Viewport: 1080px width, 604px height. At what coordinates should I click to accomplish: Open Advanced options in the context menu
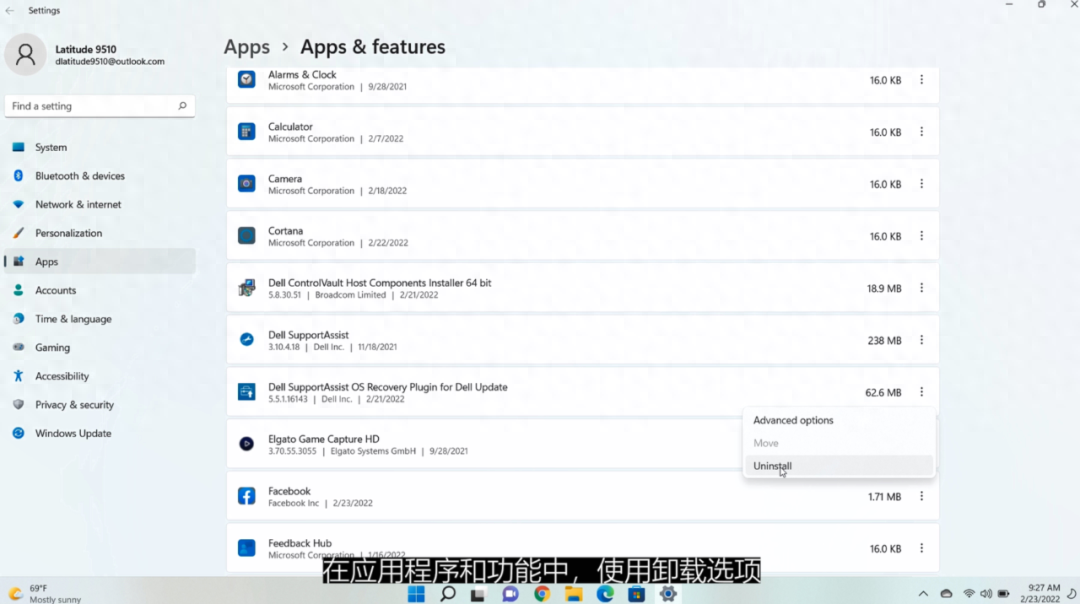point(793,421)
